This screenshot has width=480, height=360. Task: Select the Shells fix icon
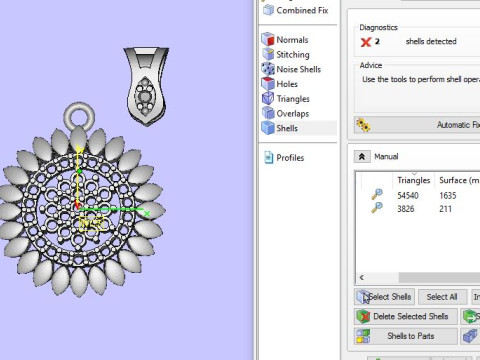click(x=268, y=128)
